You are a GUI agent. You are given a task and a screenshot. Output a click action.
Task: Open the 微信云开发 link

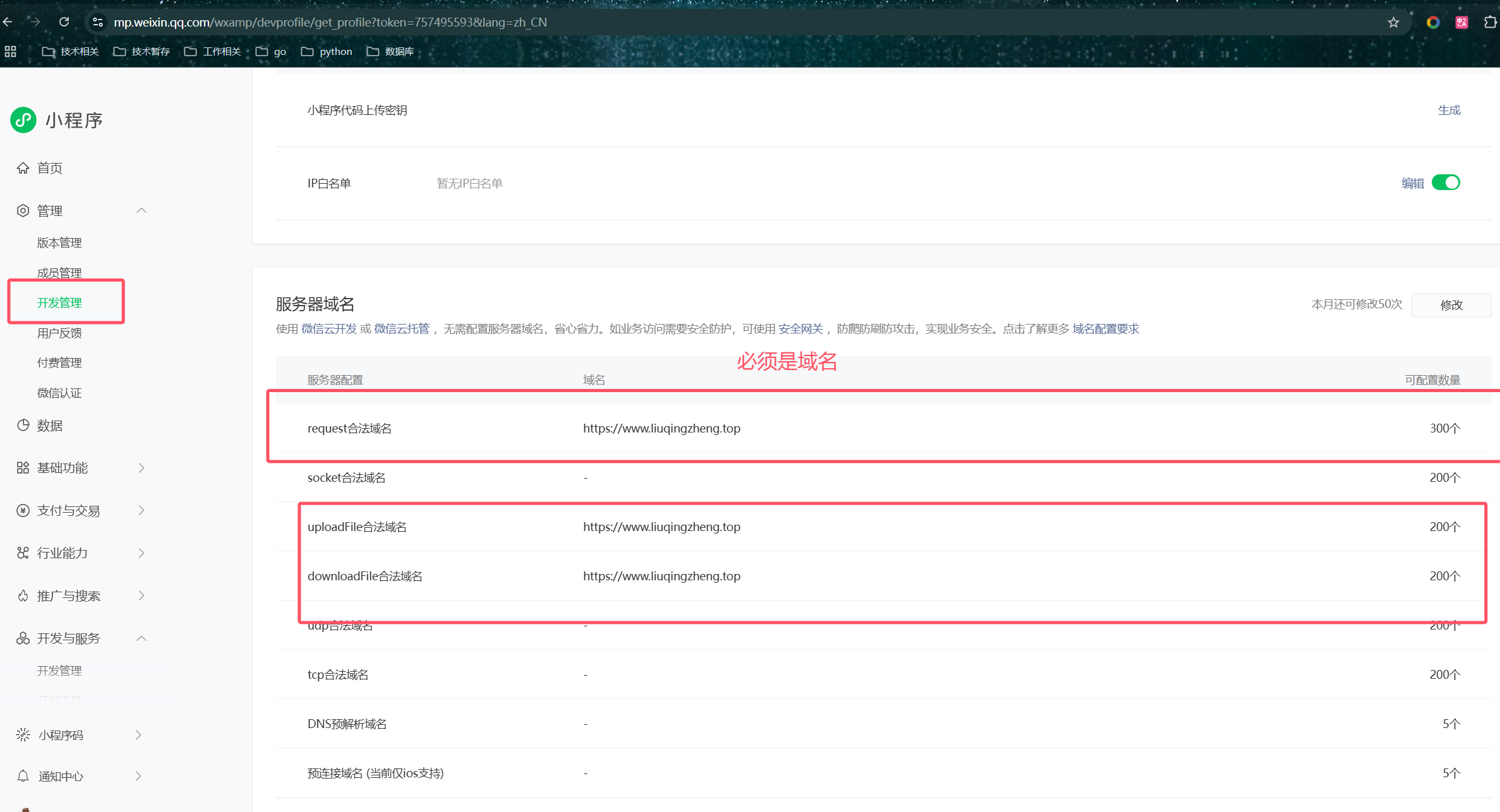coord(329,329)
